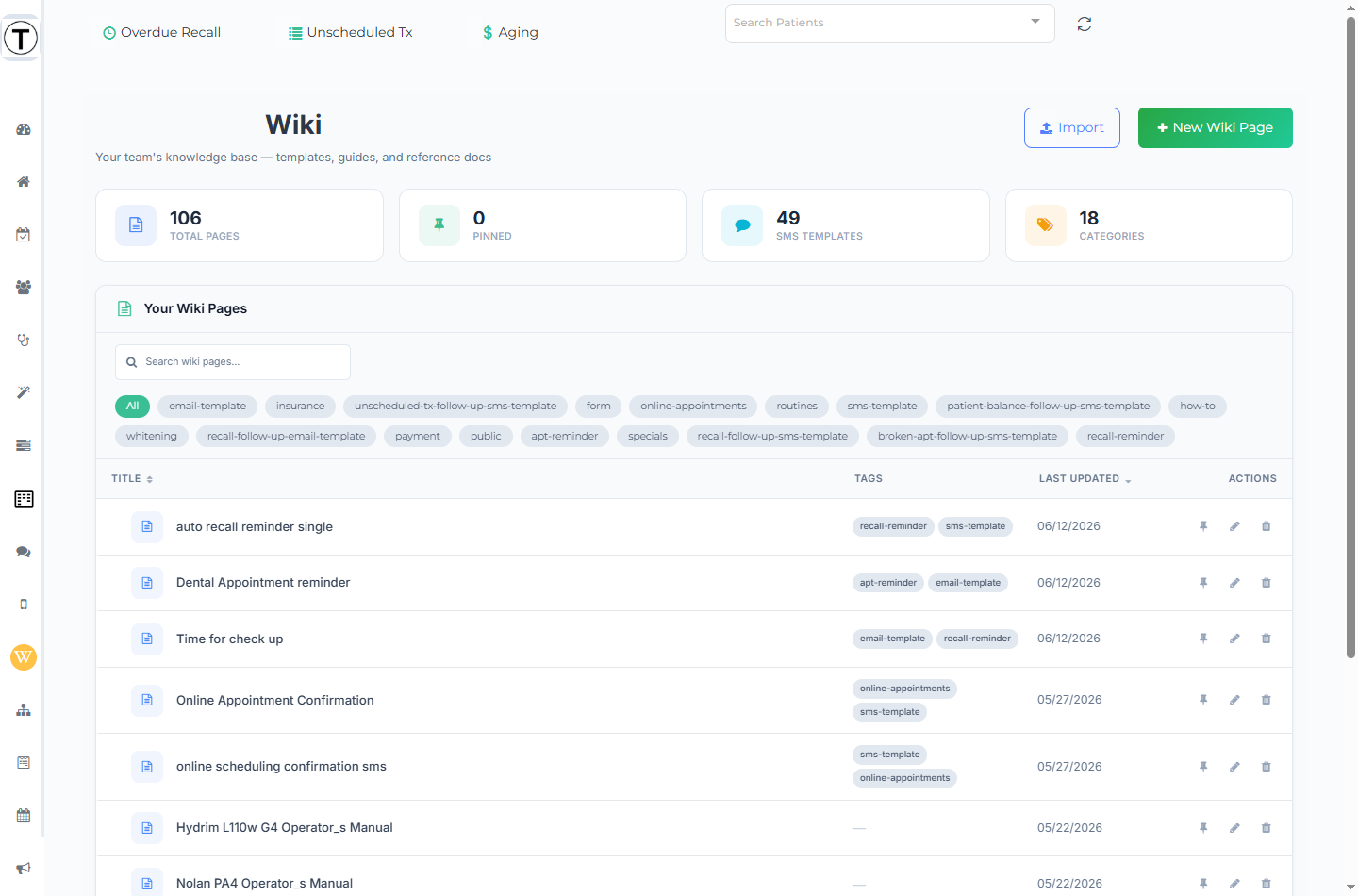Open Unscheduled Tx tab

point(351,32)
